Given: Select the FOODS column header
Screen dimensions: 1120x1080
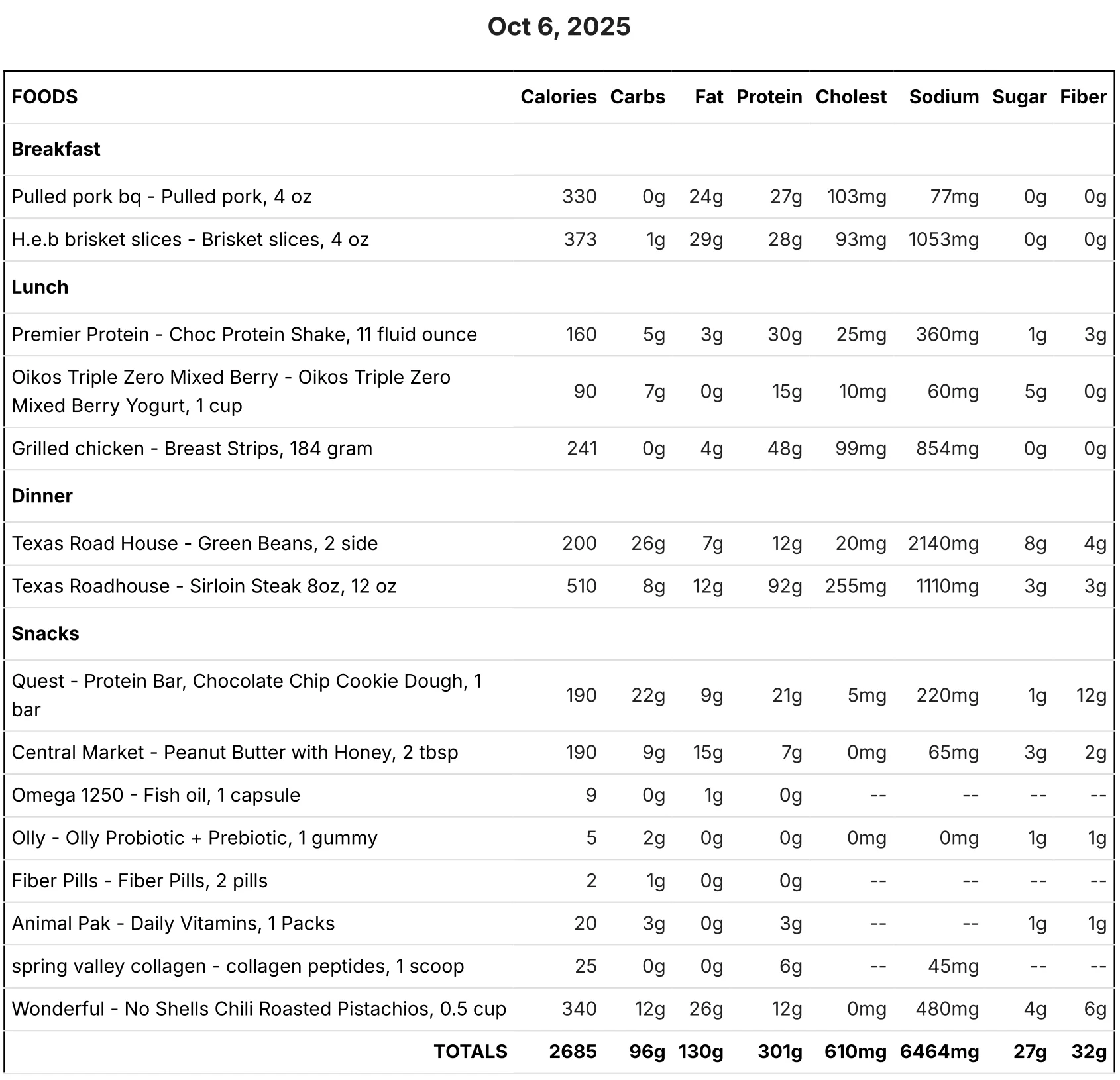Looking at the screenshot, I should (x=44, y=97).
